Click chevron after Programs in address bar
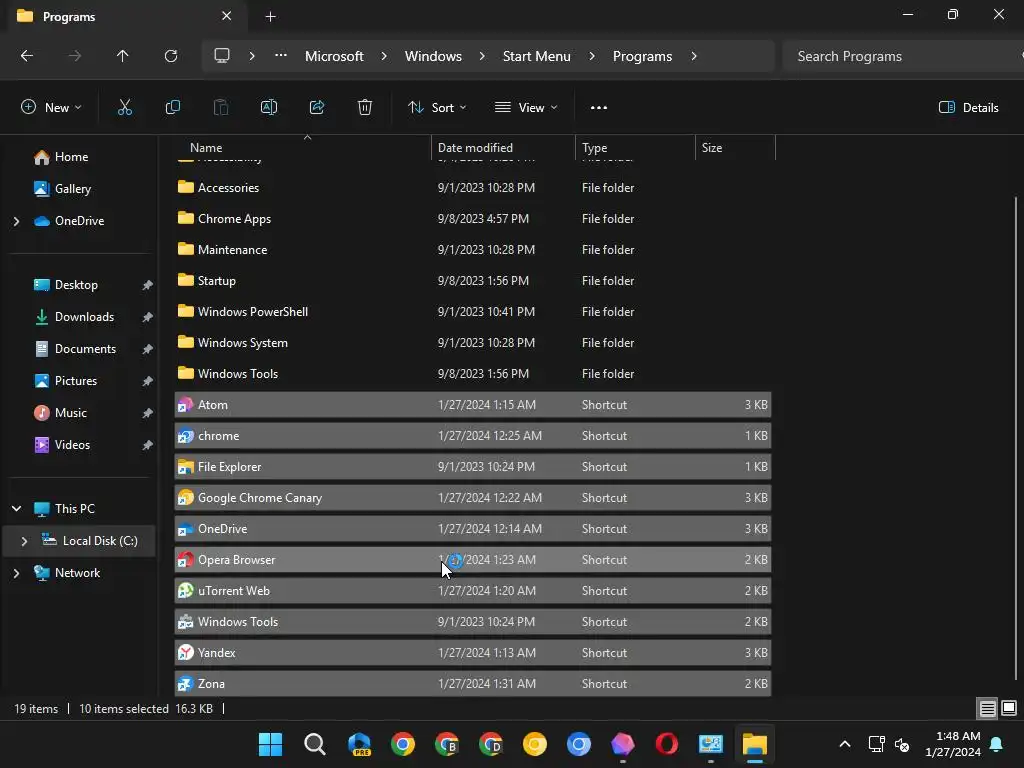 pyautogui.click(x=694, y=56)
